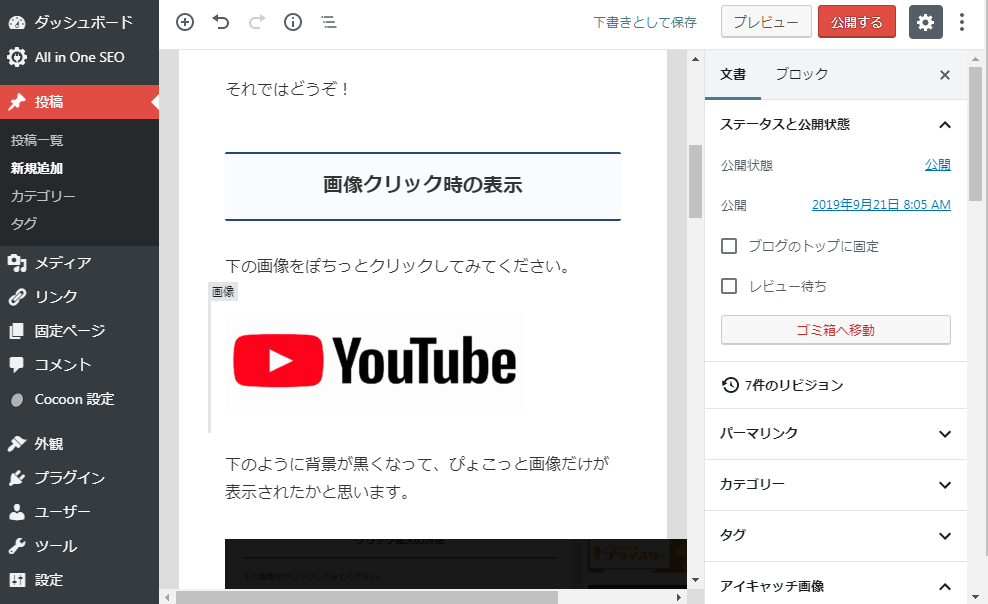Select 新規追加 submenu item
Screen dimensions: 988x604
coord(37,168)
